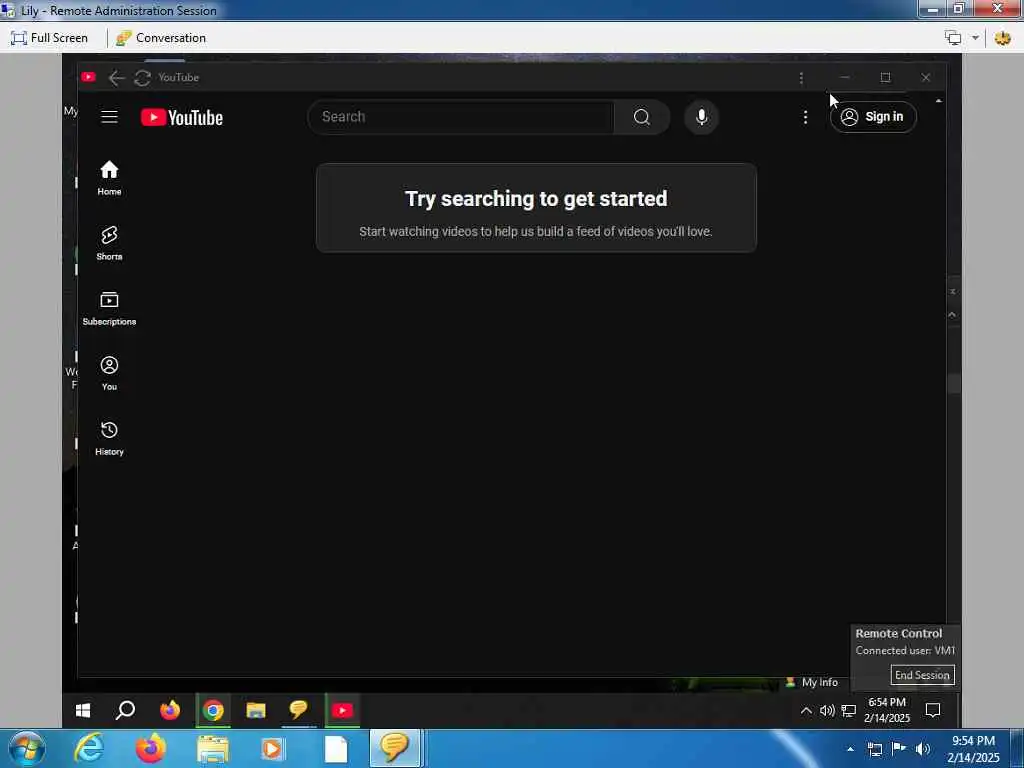Screen dimensions: 1024x768
Task: Launch Internet Explorer from local taskbar
Action: tap(89, 748)
